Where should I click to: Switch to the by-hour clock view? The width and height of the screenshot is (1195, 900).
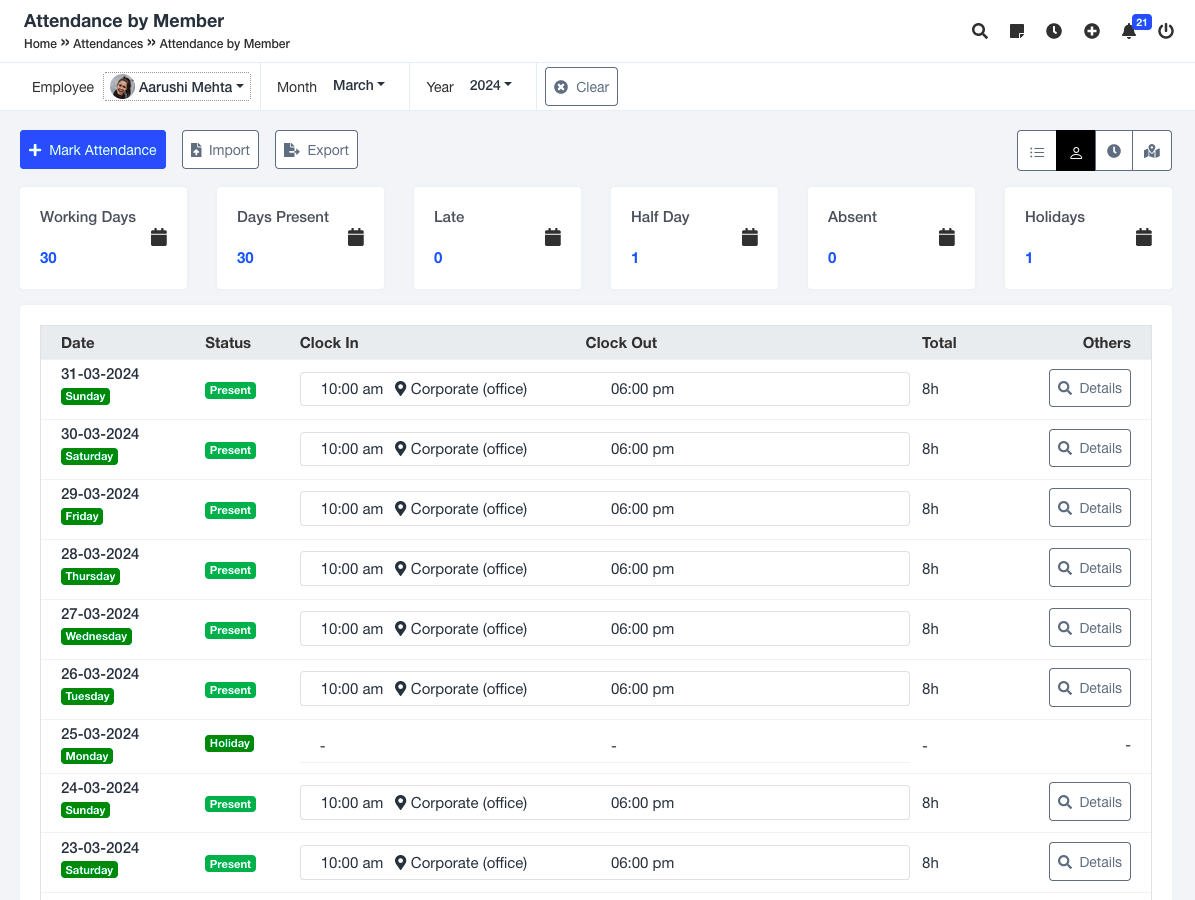tap(1114, 151)
